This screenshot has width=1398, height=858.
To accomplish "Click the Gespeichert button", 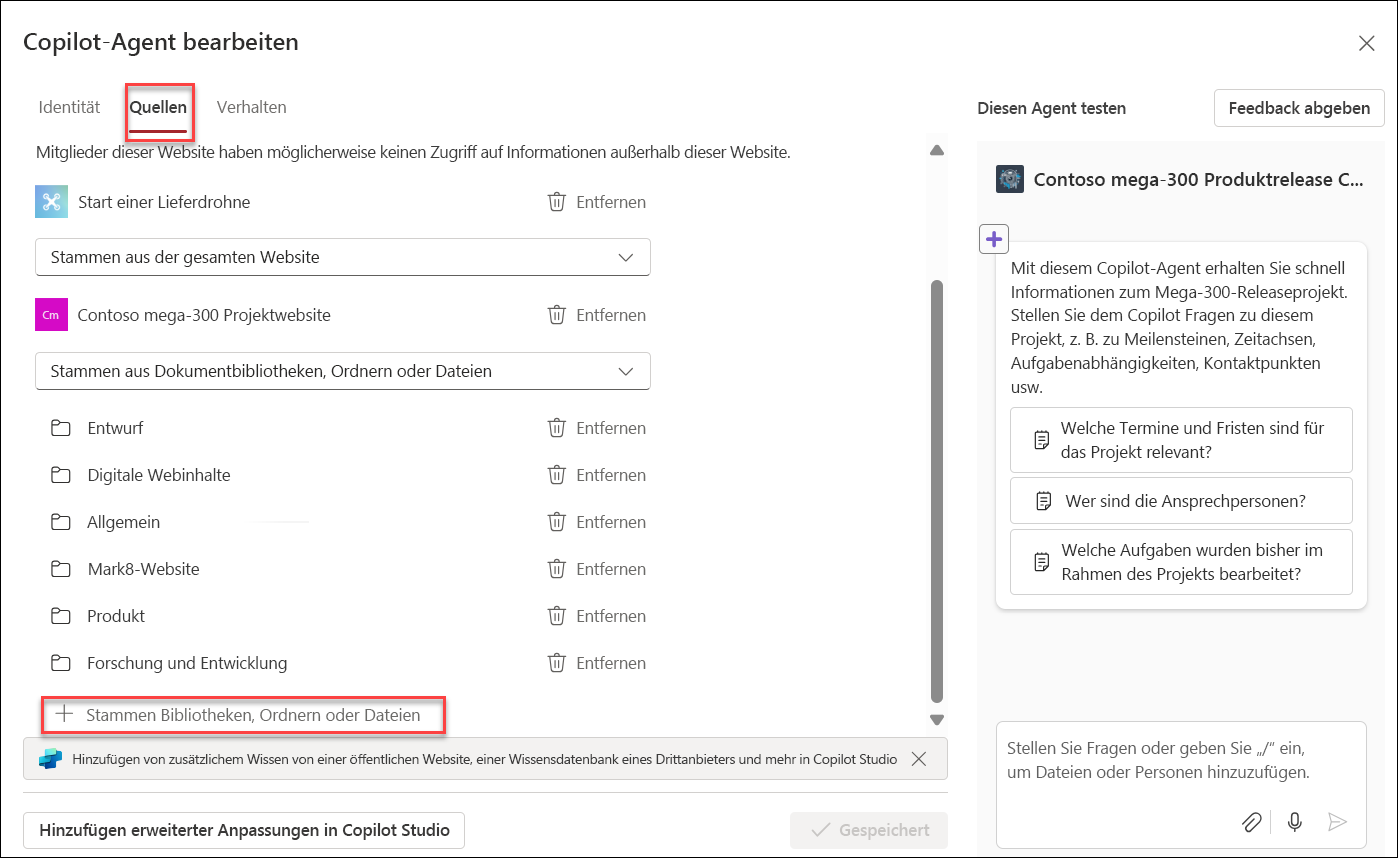I will (x=869, y=830).
